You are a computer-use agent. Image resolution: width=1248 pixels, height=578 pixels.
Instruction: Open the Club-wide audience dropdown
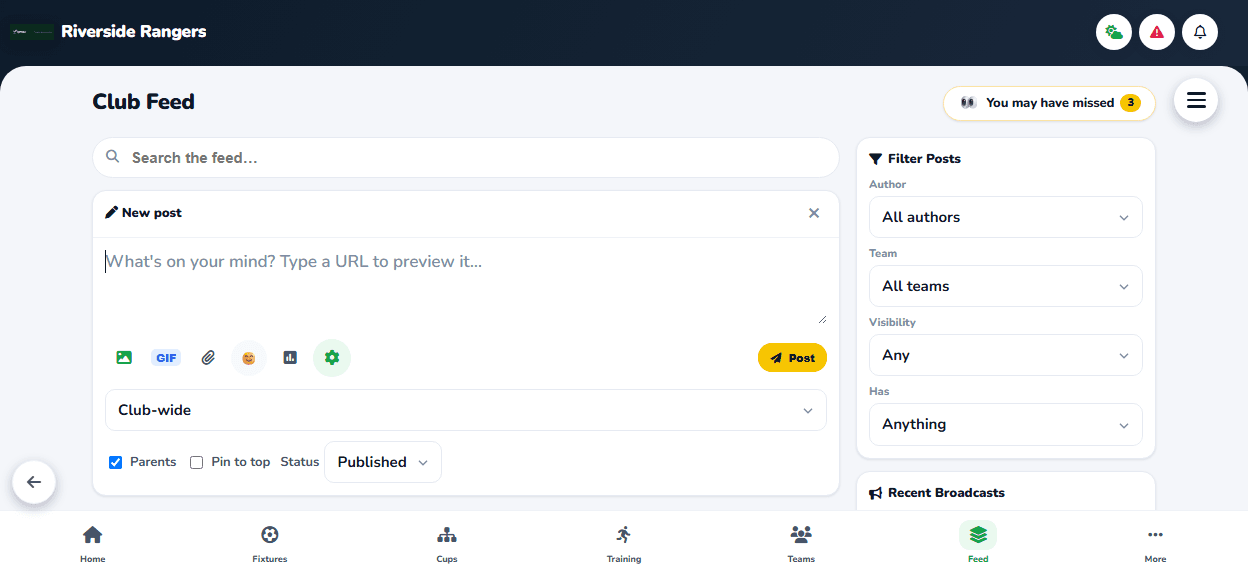coord(466,410)
